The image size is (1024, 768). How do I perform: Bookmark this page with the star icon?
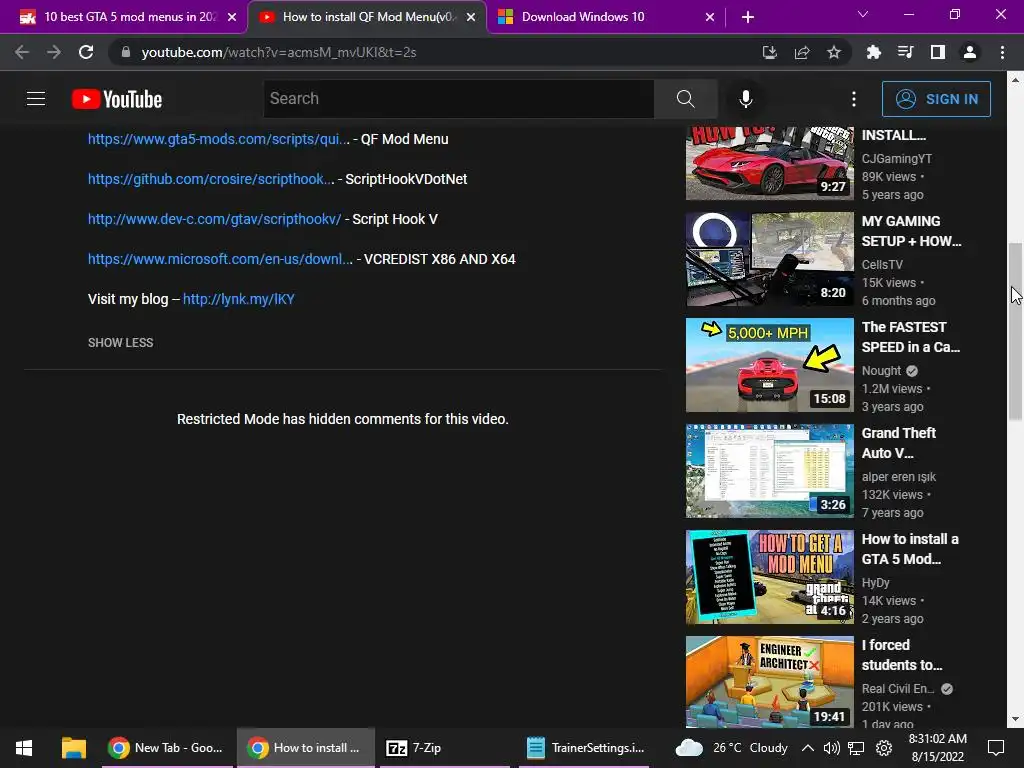(834, 52)
